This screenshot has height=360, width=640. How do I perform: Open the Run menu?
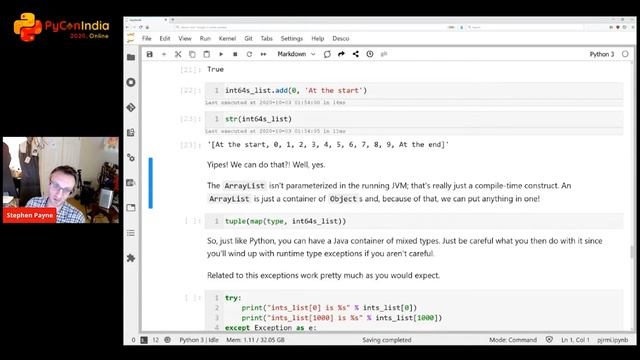click(205, 38)
